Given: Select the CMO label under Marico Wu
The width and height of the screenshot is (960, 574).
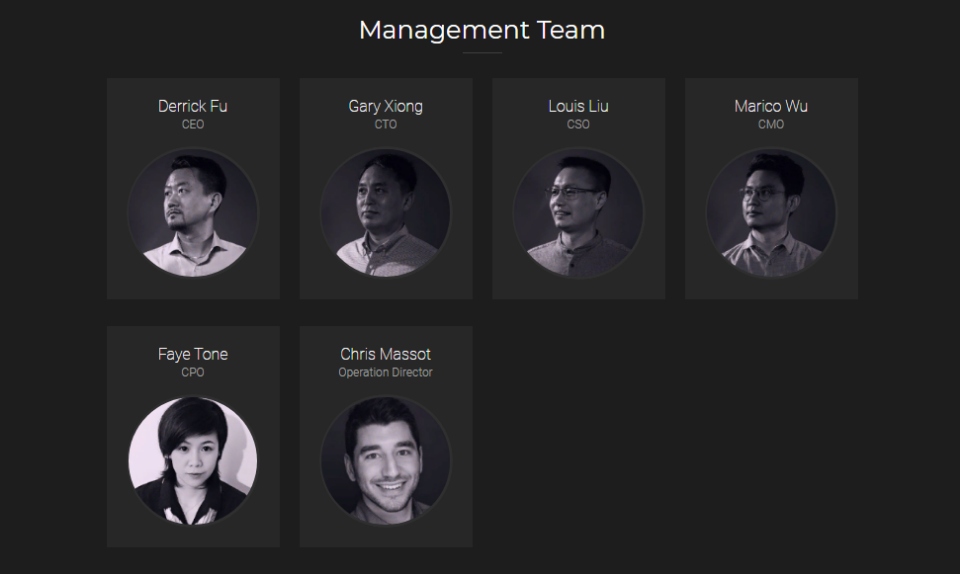Looking at the screenshot, I should pos(771,124).
